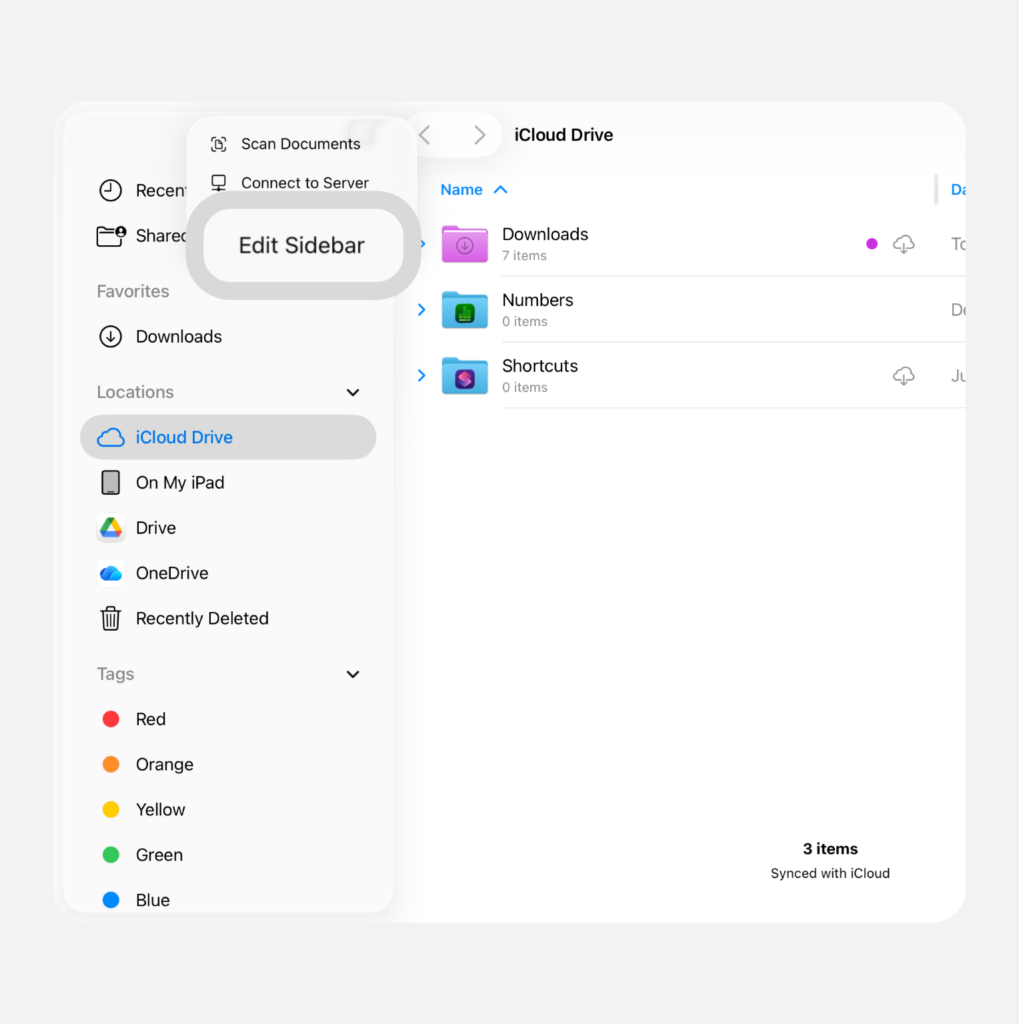1019x1024 pixels.
Task: Click the Shortcuts folder icon in file list
Action: pos(464,376)
